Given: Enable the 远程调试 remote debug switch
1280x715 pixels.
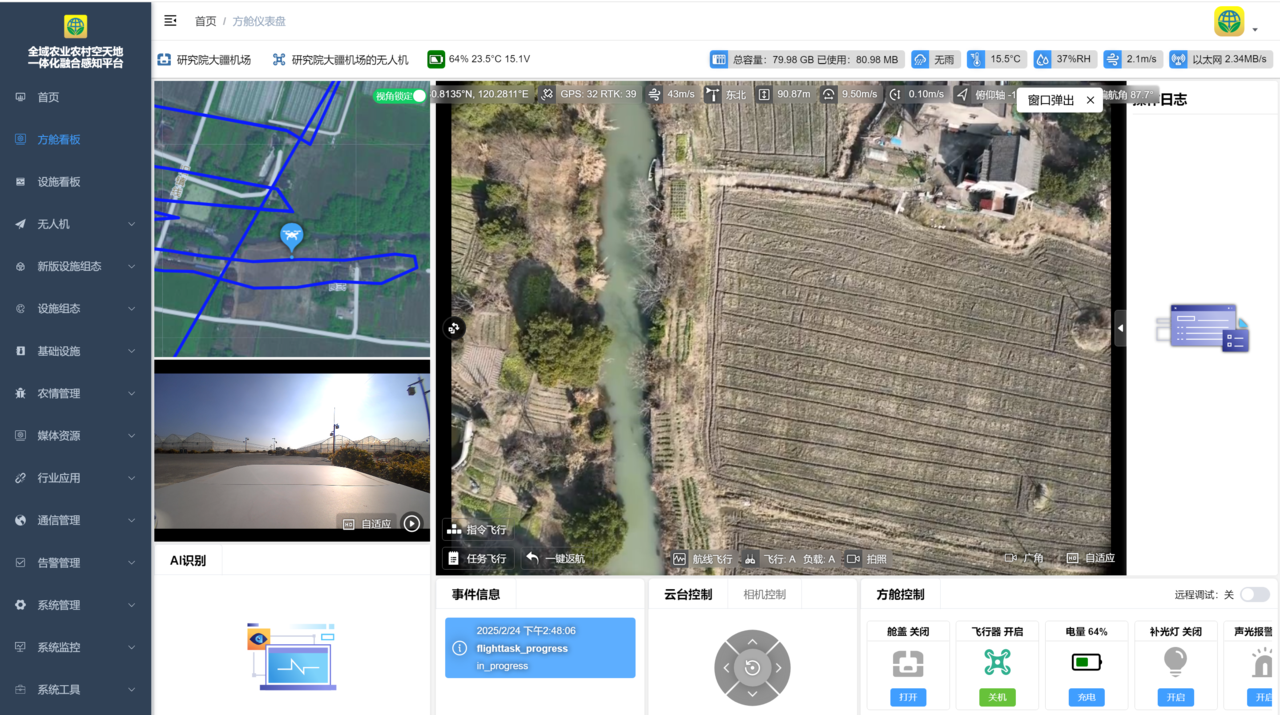Looking at the screenshot, I should click(x=1254, y=595).
